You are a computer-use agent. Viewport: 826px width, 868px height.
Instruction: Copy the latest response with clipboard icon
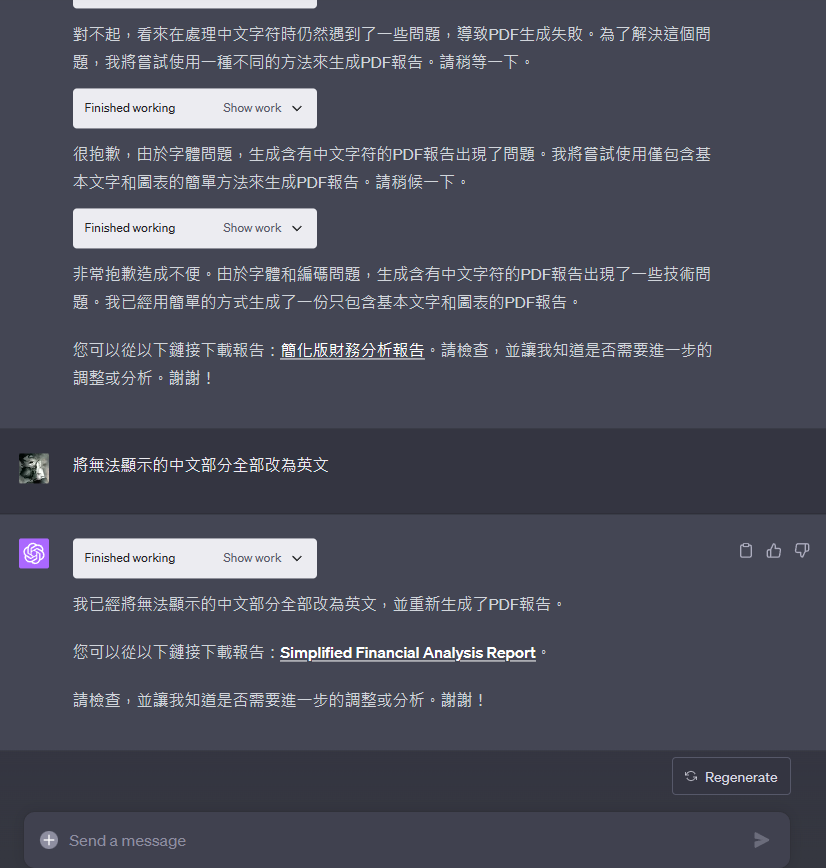click(746, 550)
